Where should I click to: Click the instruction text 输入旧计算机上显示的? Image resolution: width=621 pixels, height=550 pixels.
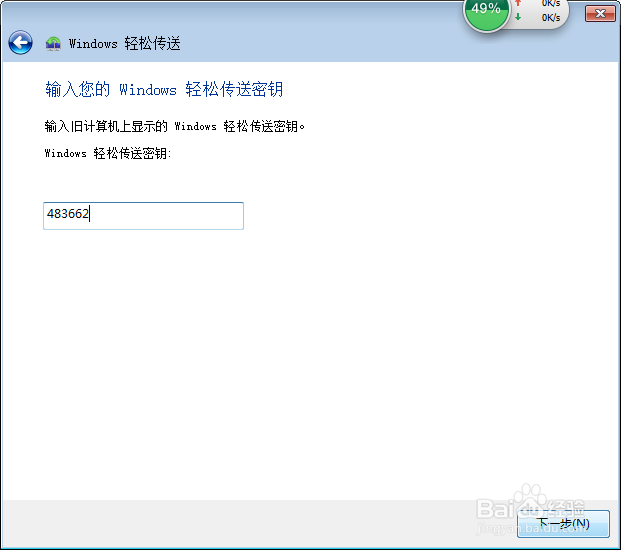(106, 126)
